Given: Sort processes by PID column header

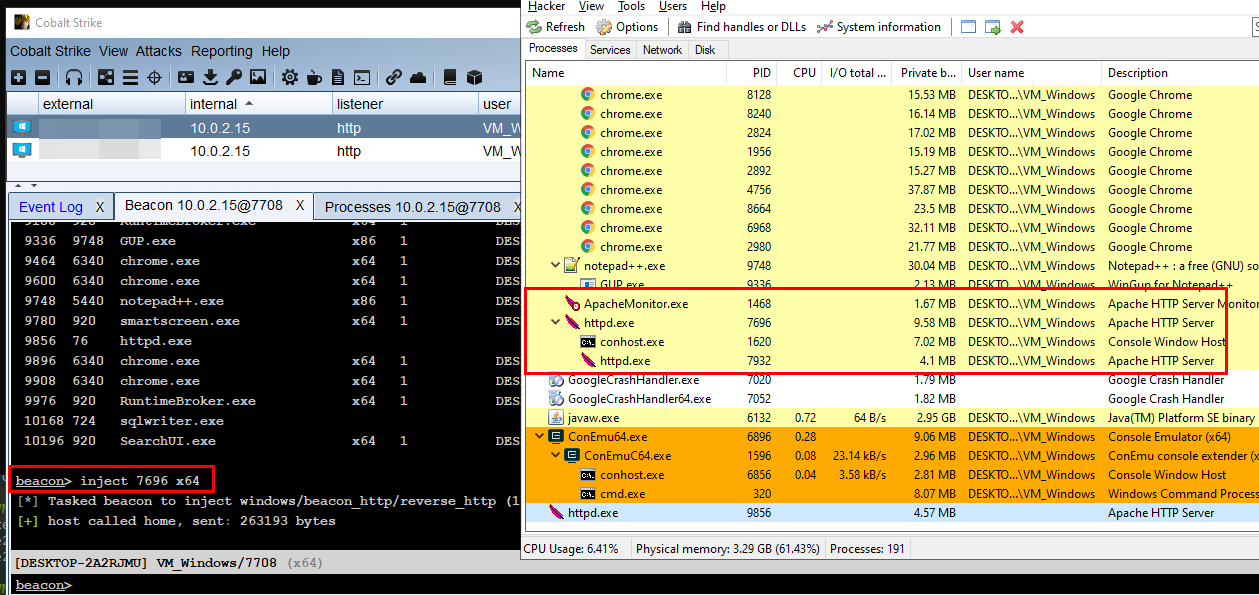Looking at the screenshot, I should 762,73.
